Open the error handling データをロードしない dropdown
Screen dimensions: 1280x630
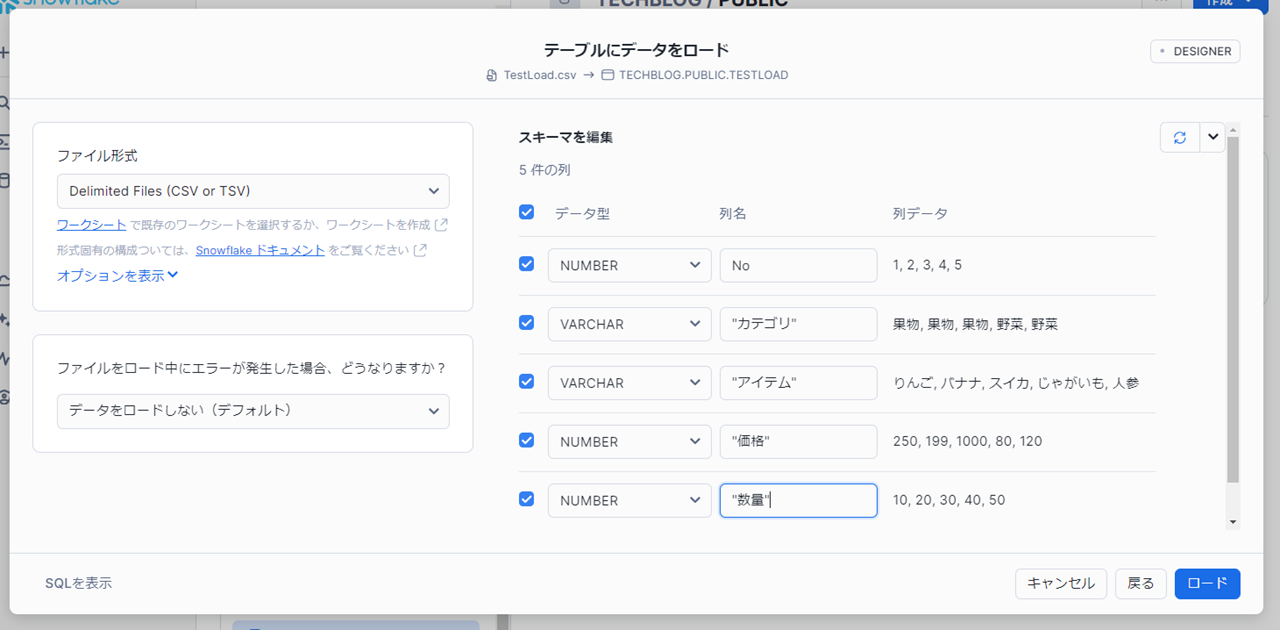253,411
